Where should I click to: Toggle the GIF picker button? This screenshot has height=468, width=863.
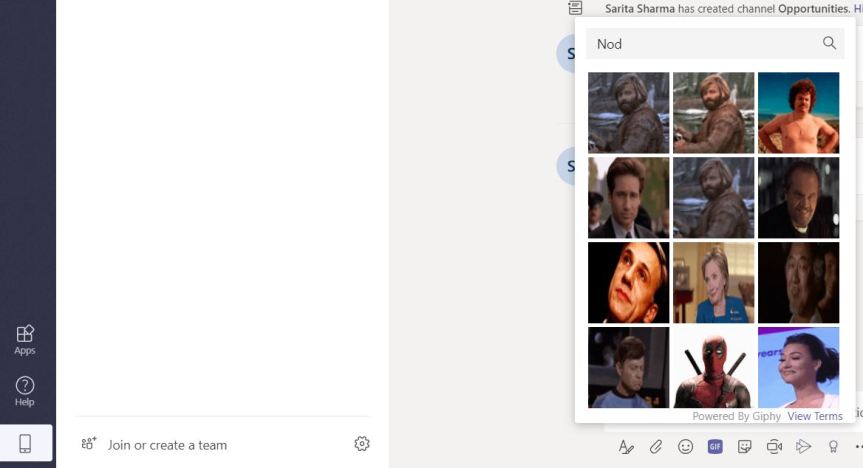(x=715, y=446)
